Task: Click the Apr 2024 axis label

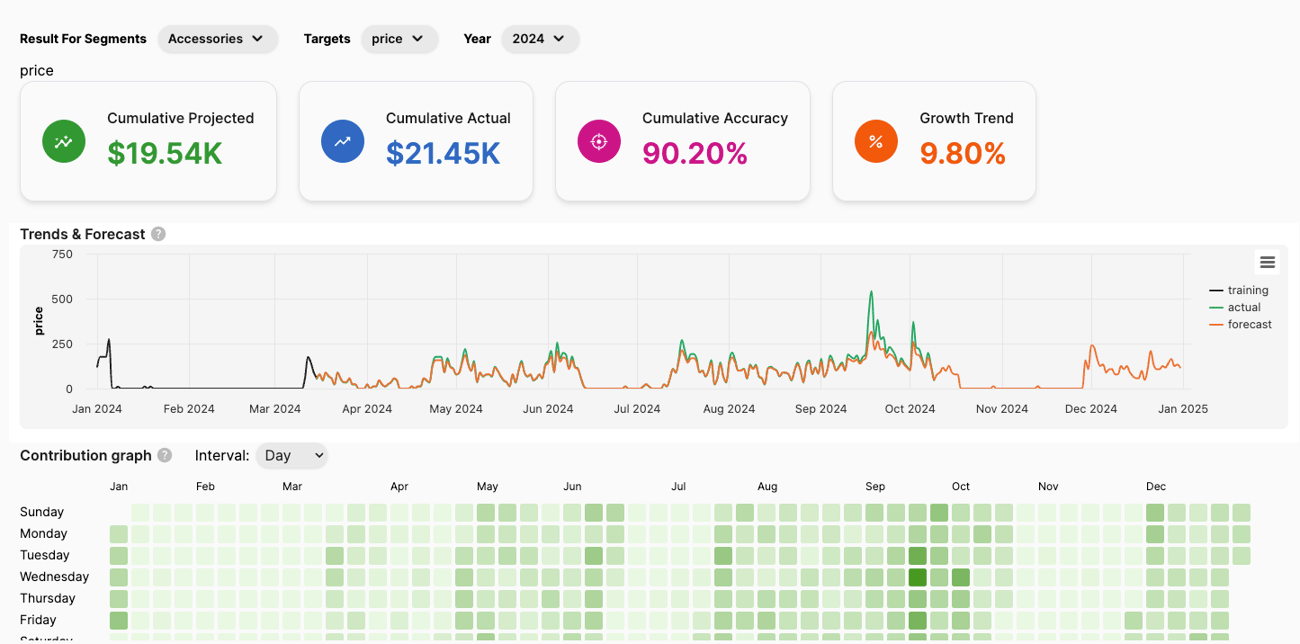Action: (367, 409)
